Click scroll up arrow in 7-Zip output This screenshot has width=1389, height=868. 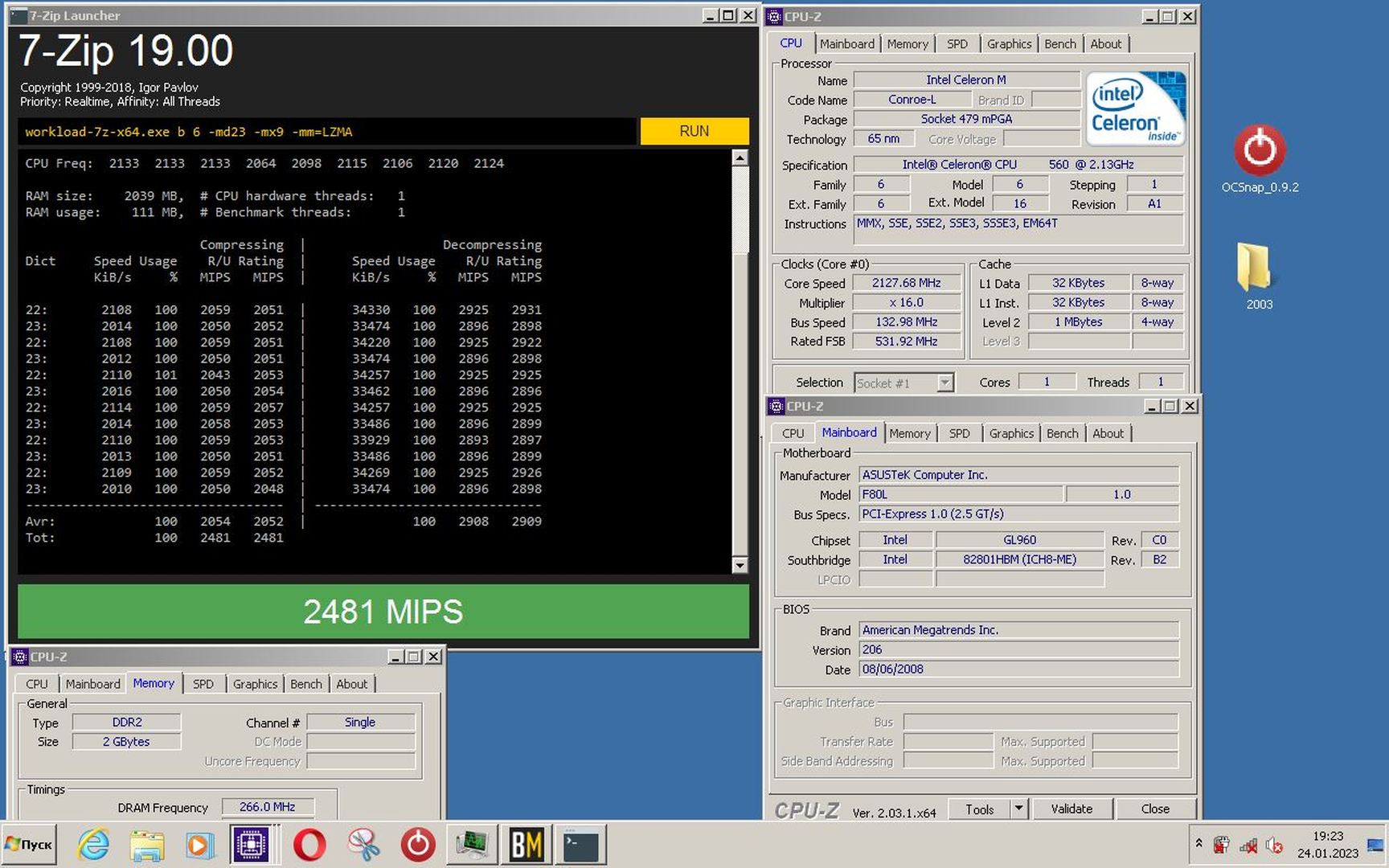(740, 157)
